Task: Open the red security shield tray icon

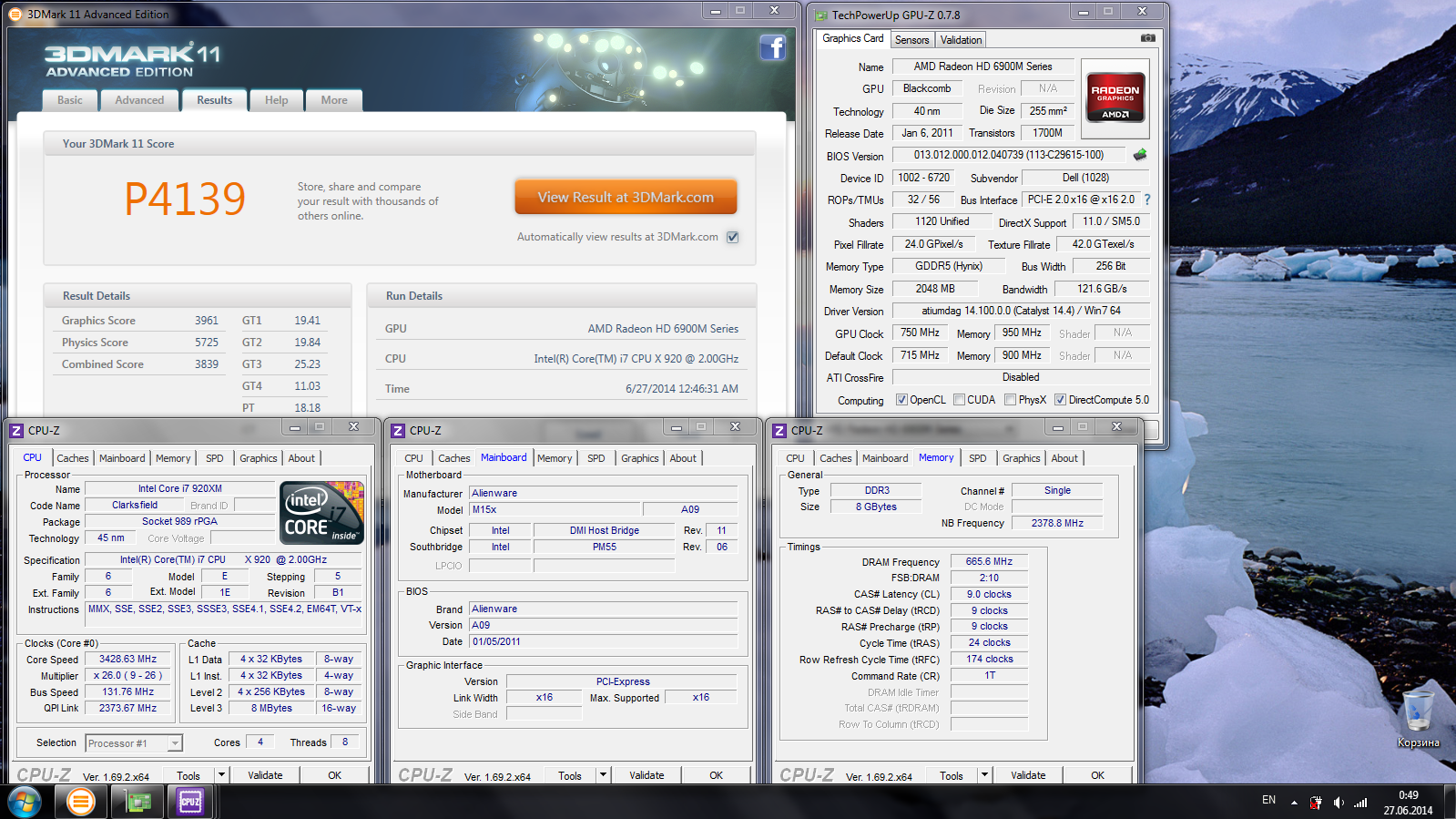Action: pyautogui.click(x=1316, y=803)
